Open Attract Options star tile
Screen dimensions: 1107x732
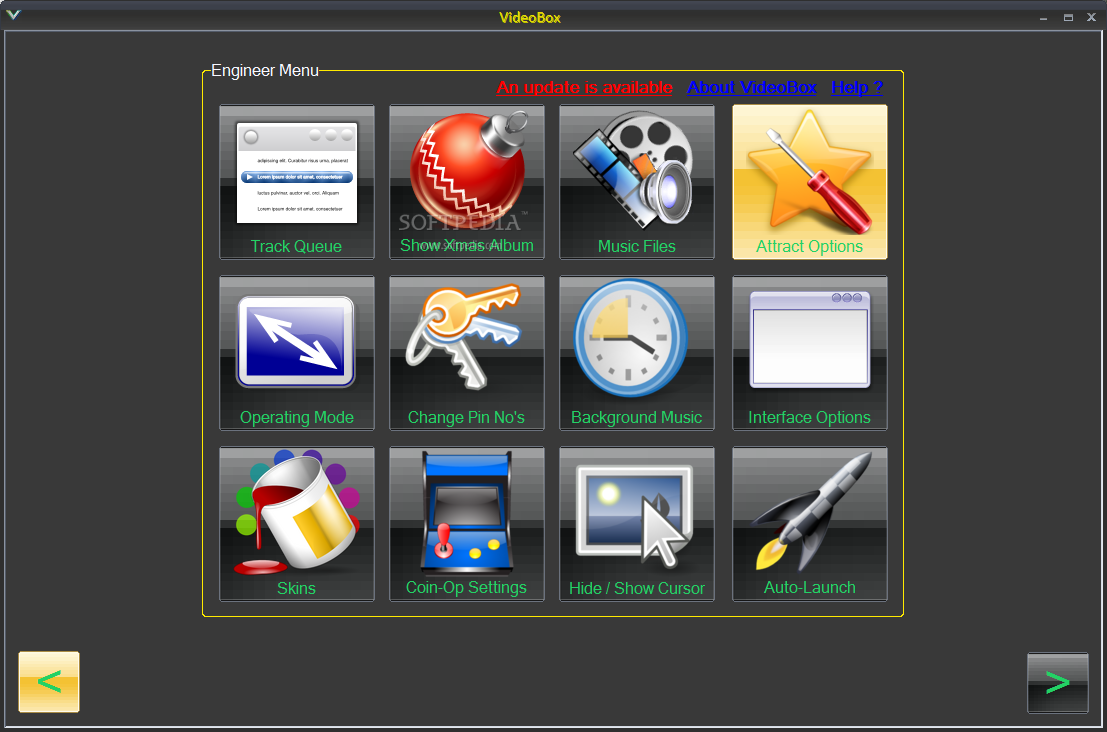810,182
